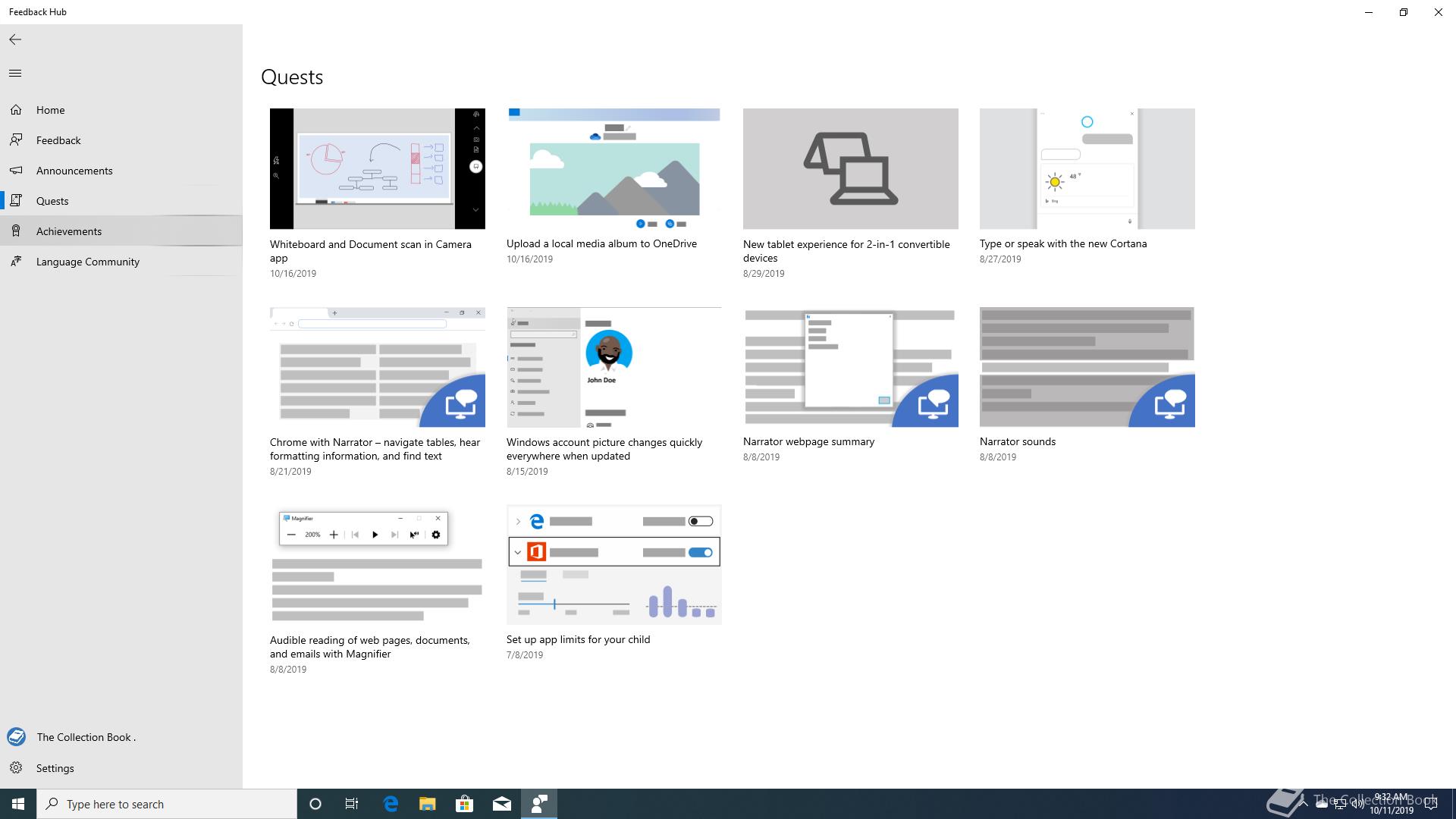Click 'Windows account picture changes quickly' title
This screenshot has height=819, width=1456.
pyautogui.click(x=604, y=449)
